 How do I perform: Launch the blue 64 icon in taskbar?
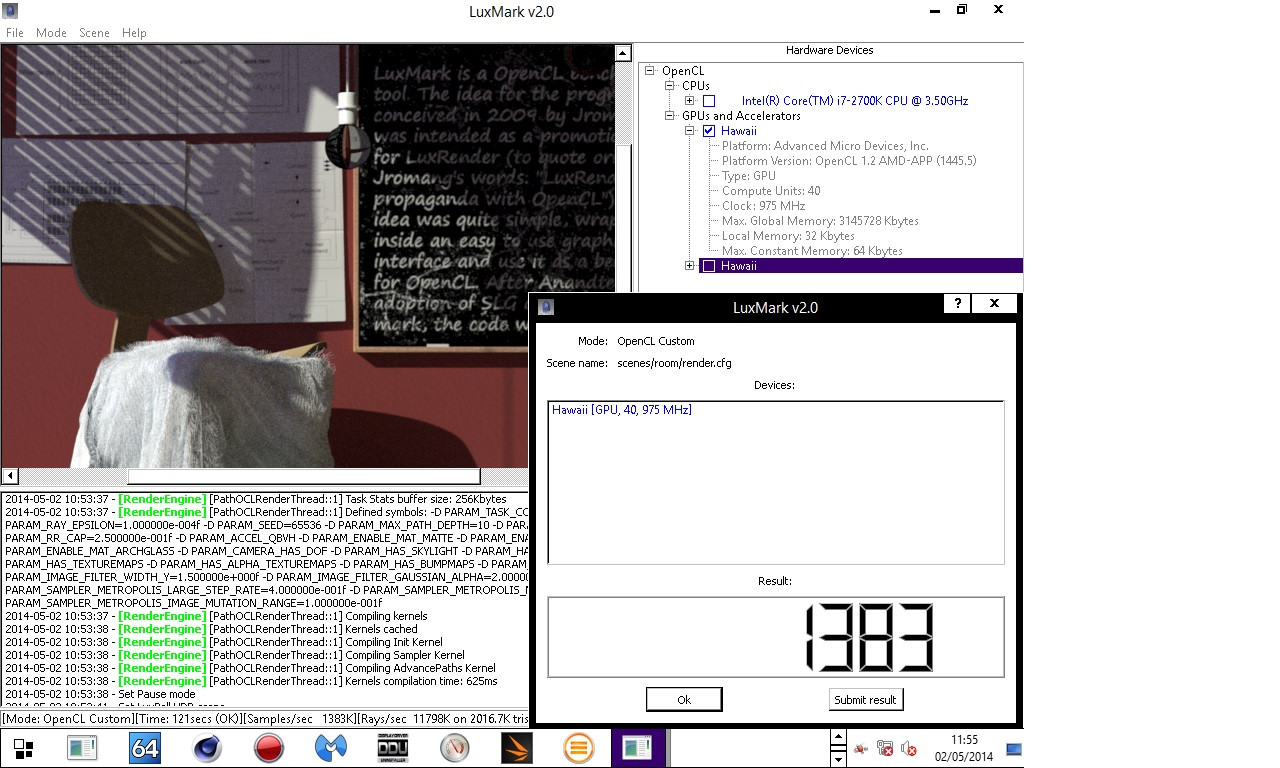point(144,748)
